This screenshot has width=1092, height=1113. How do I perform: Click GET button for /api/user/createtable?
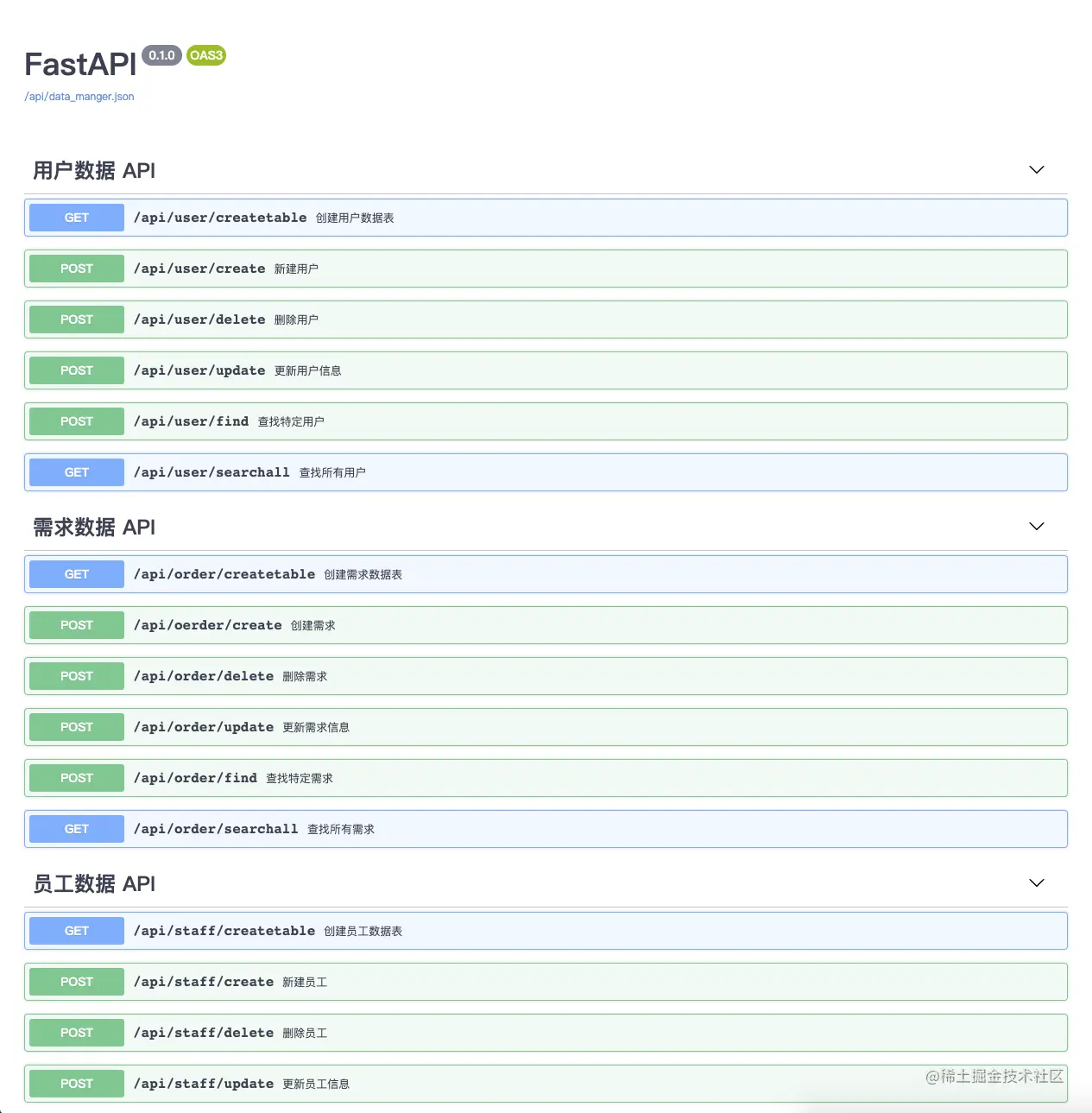tap(77, 218)
